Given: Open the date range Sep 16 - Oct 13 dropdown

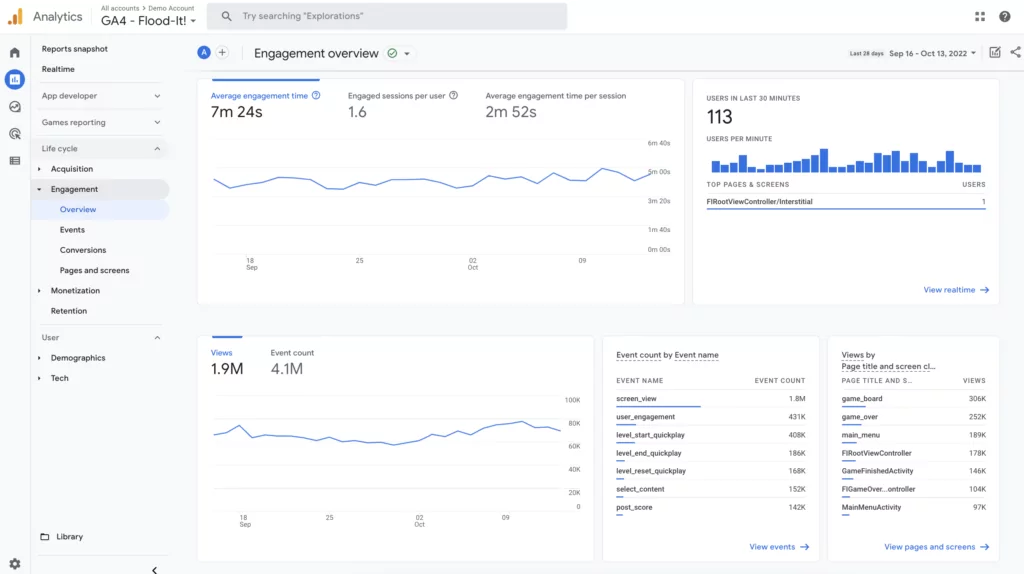Looking at the screenshot, I should click(933, 54).
